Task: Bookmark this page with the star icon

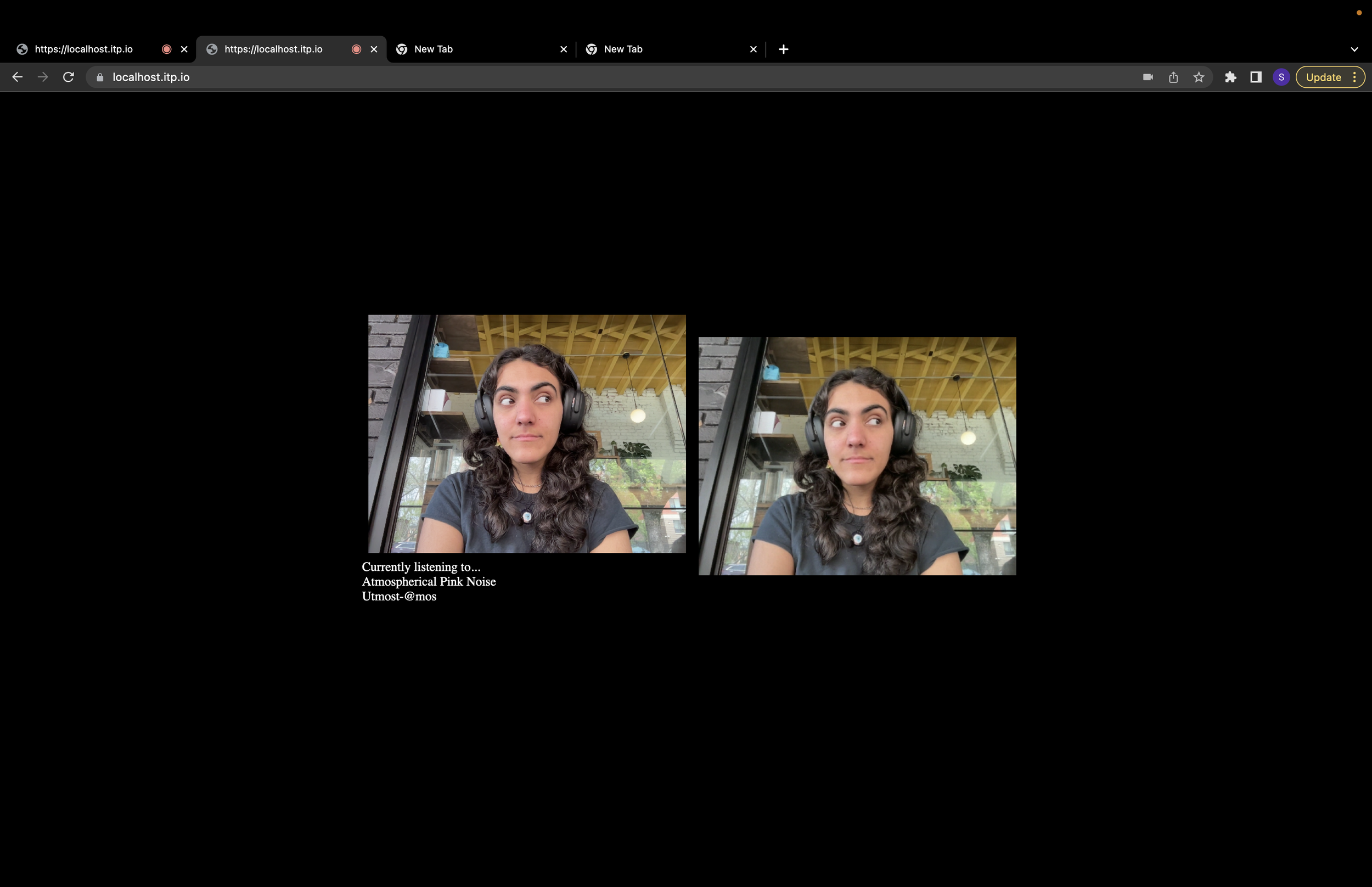Action: [1198, 77]
